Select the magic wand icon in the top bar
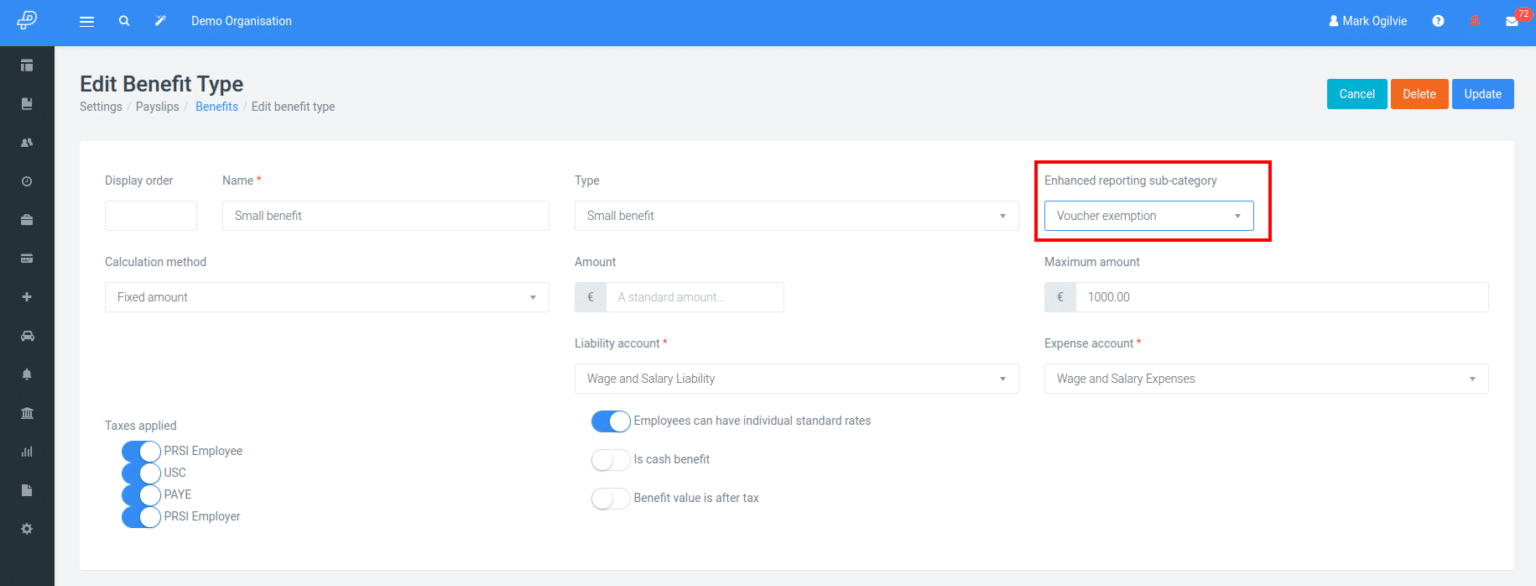This screenshot has height=586, width=1536. click(160, 20)
